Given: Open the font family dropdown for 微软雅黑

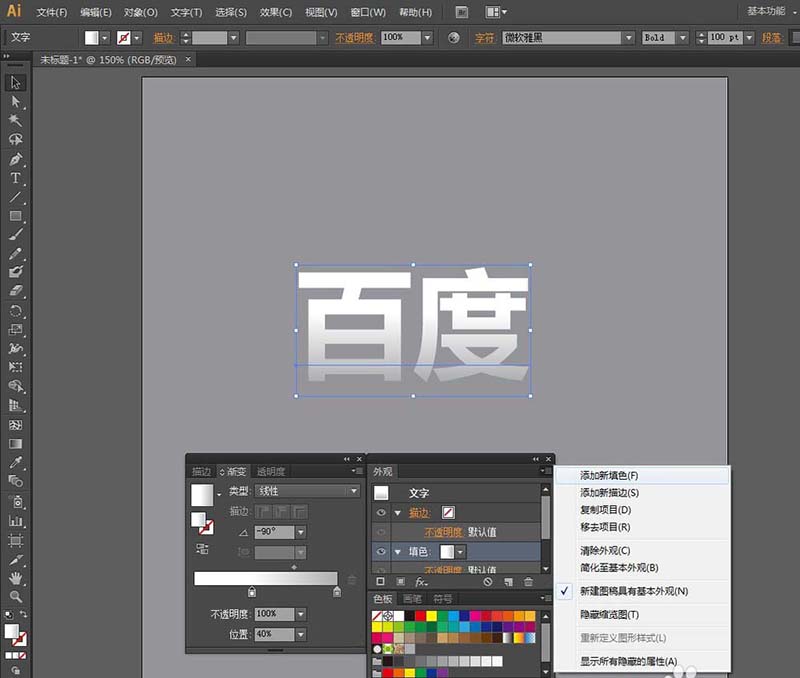Looking at the screenshot, I should click(x=629, y=38).
